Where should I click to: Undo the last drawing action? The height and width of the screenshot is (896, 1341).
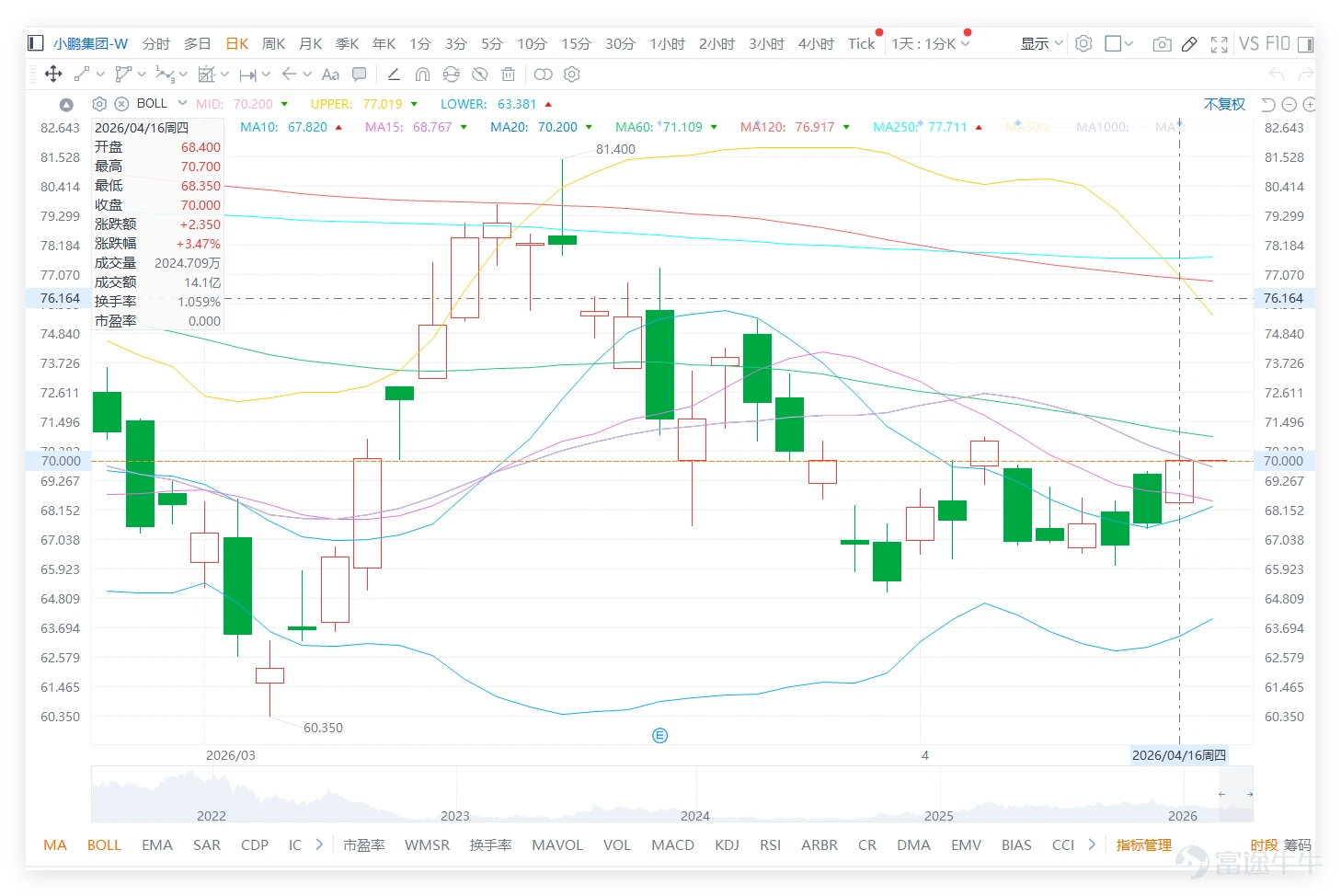pos(1277,75)
